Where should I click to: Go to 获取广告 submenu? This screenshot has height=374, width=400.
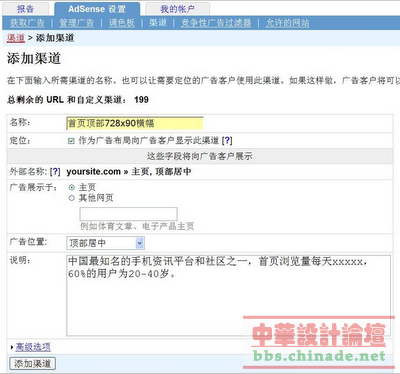coord(27,23)
